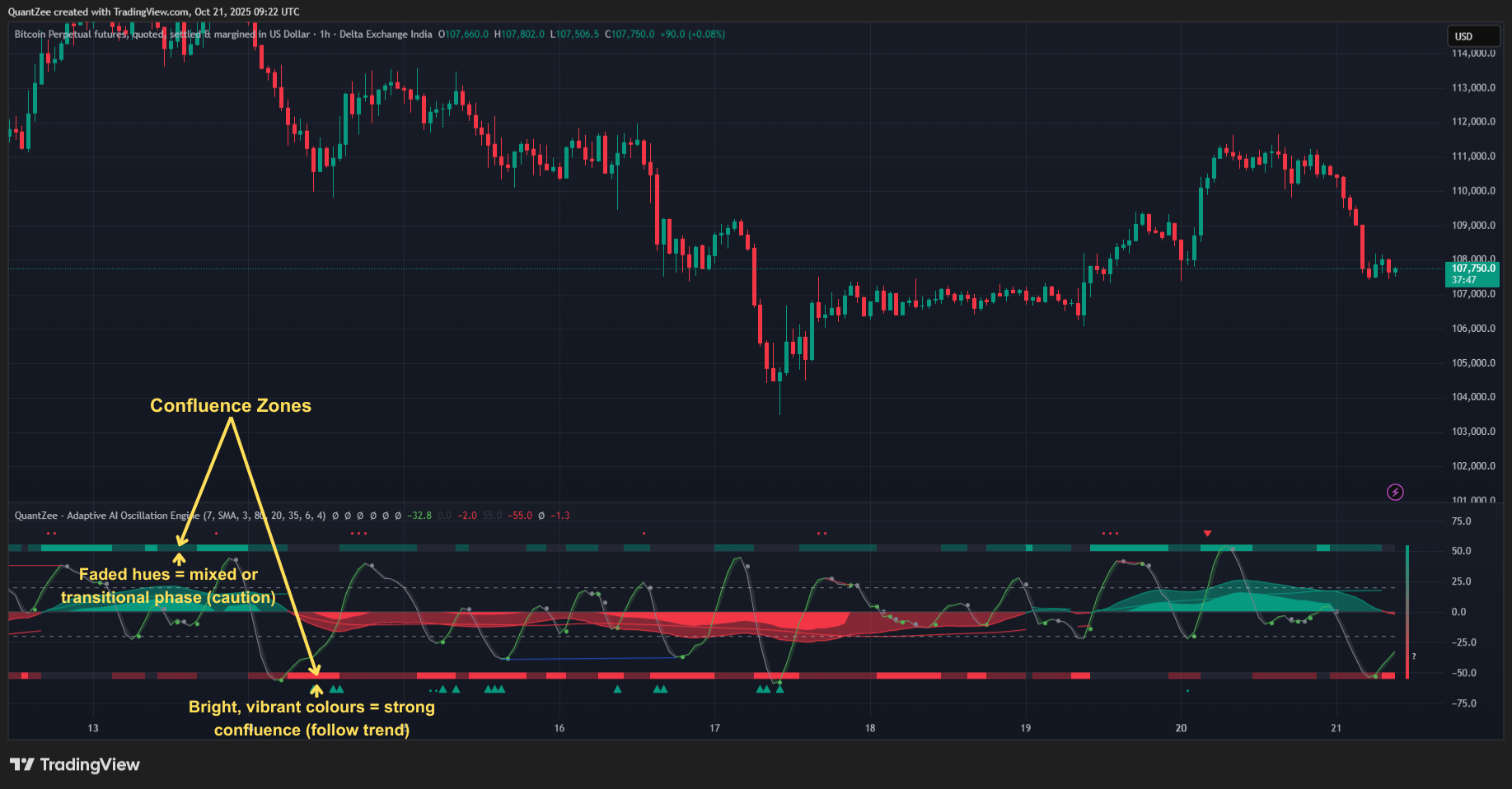
Task: Click the purple lightning bolt icon
Action: point(1395,493)
